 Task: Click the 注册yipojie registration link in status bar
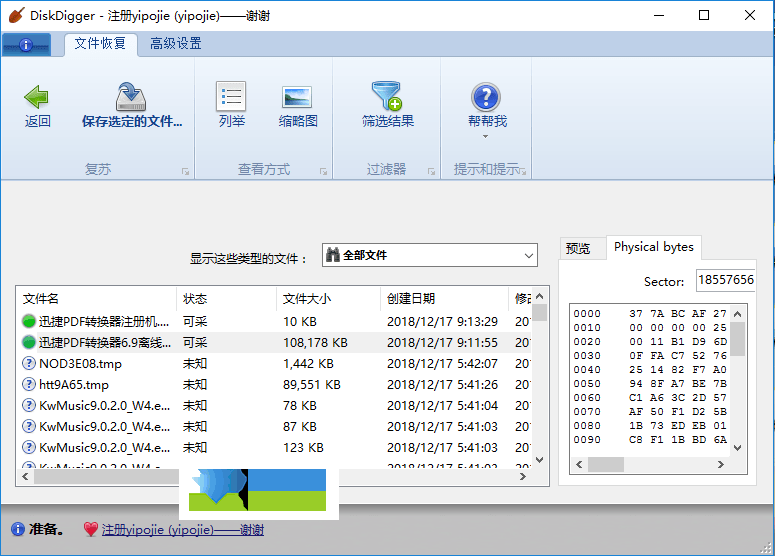[182, 530]
